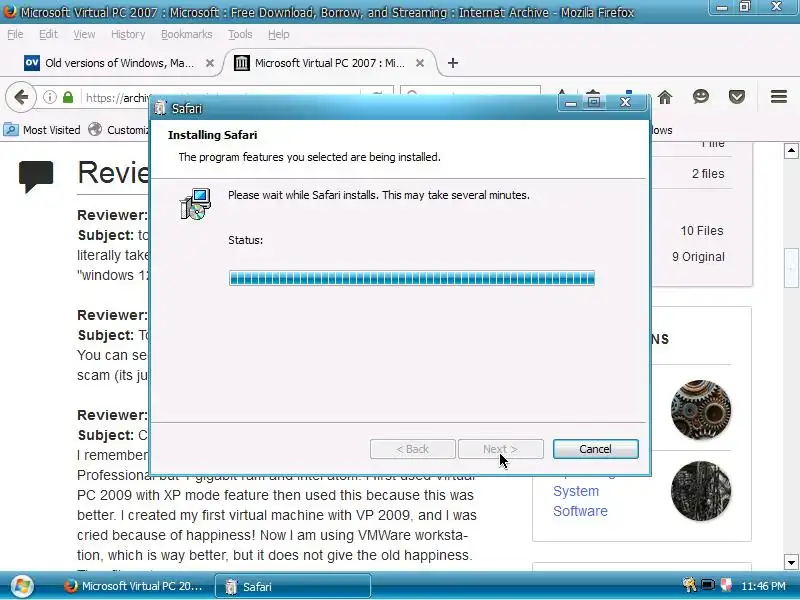The height and width of the screenshot is (600, 800).
Task: Open the Firefox hamburger menu
Action: 779,96
